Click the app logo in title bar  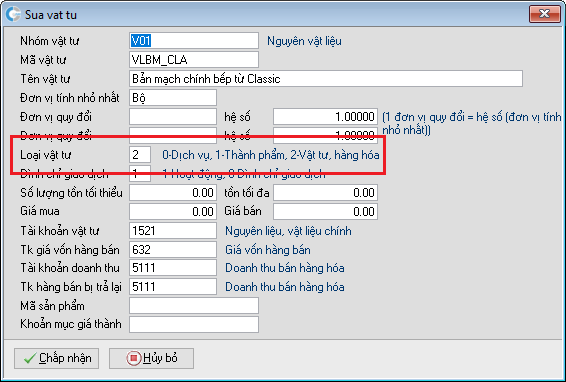point(13,14)
